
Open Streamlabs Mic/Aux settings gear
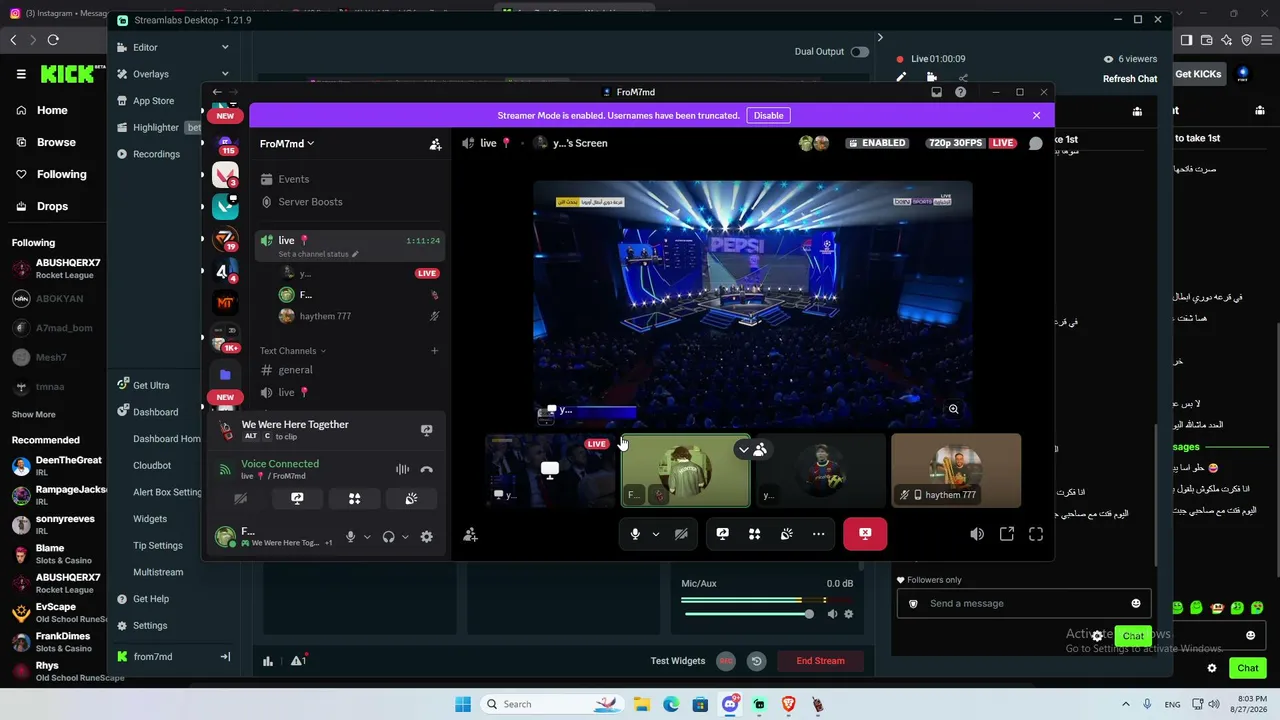click(849, 614)
